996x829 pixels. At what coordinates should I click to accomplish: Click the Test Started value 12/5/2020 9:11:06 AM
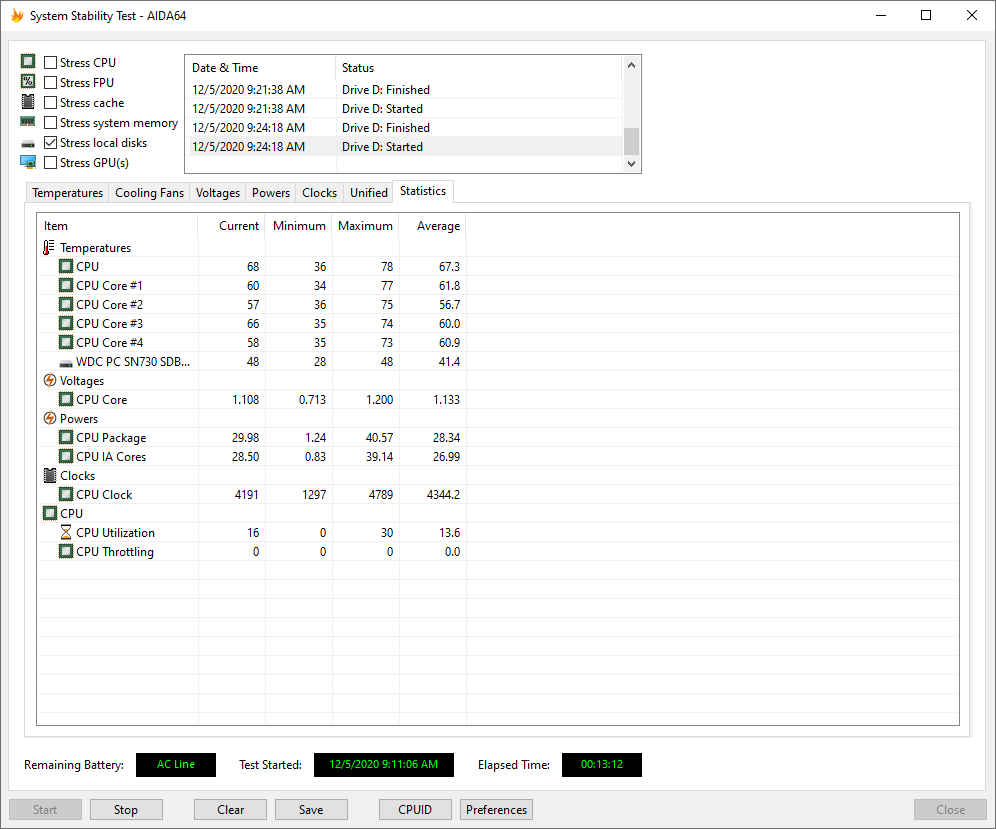[384, 764]
